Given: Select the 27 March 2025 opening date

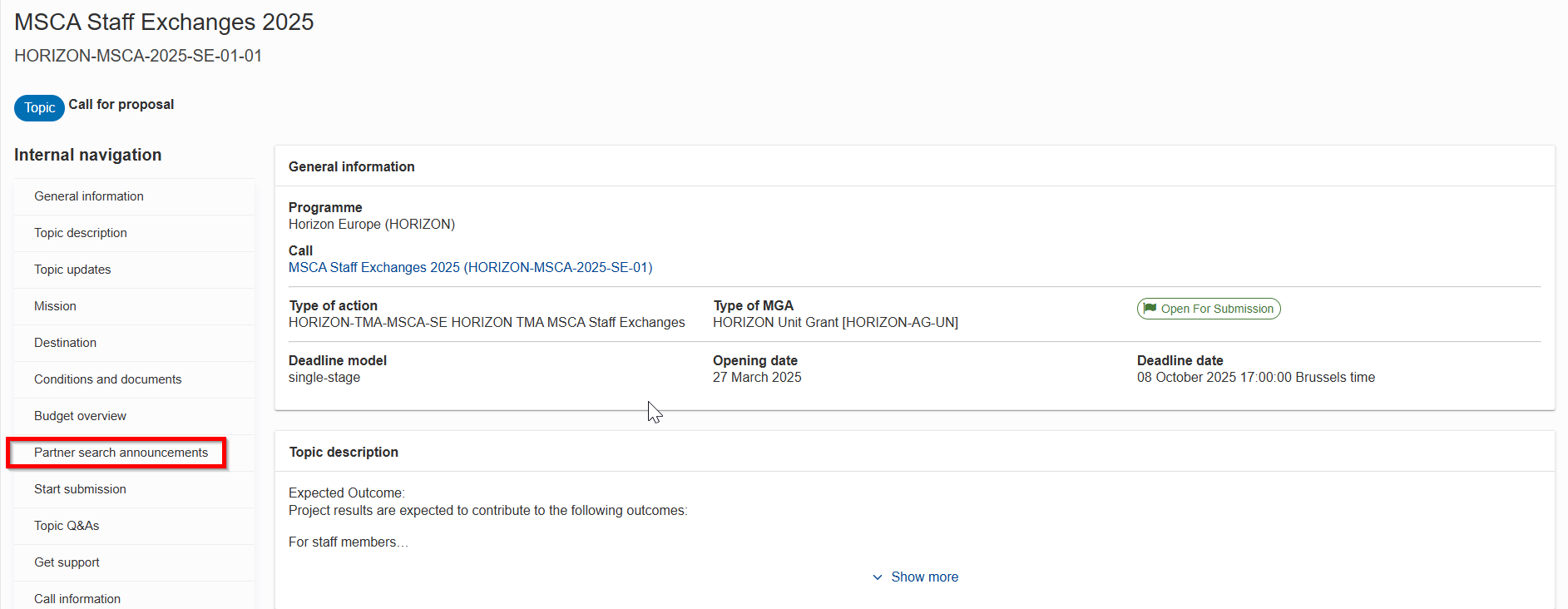Looking at the screenshot, I should [x=757, y=377].
